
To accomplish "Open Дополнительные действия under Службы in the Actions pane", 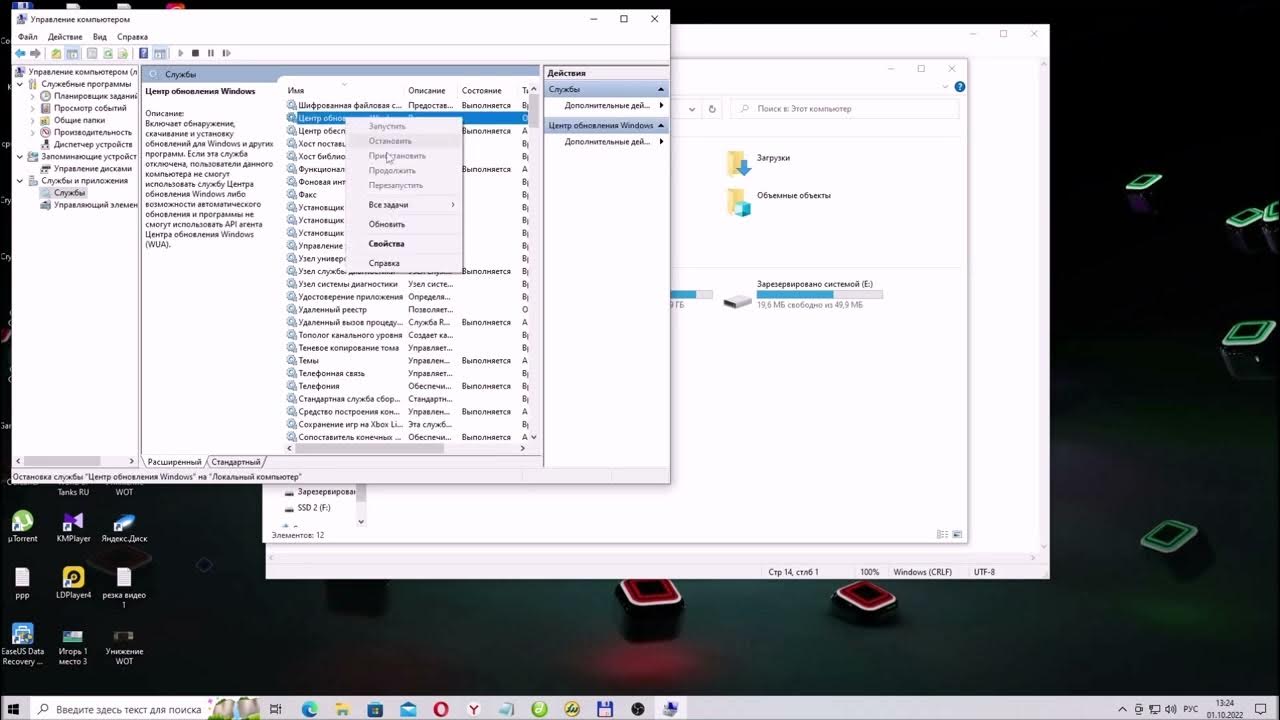I will click(x=607, y=105).
